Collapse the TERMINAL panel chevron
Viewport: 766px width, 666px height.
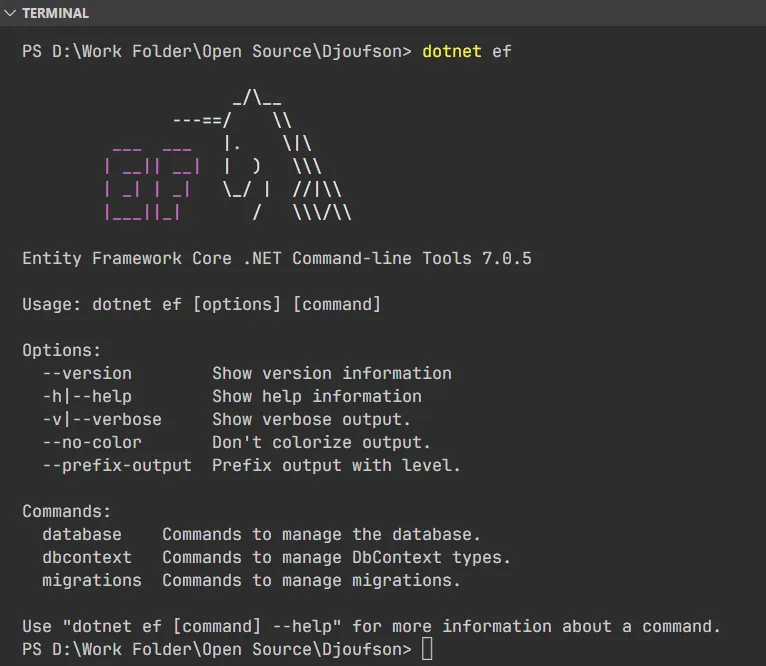click(x=10, y=13)
